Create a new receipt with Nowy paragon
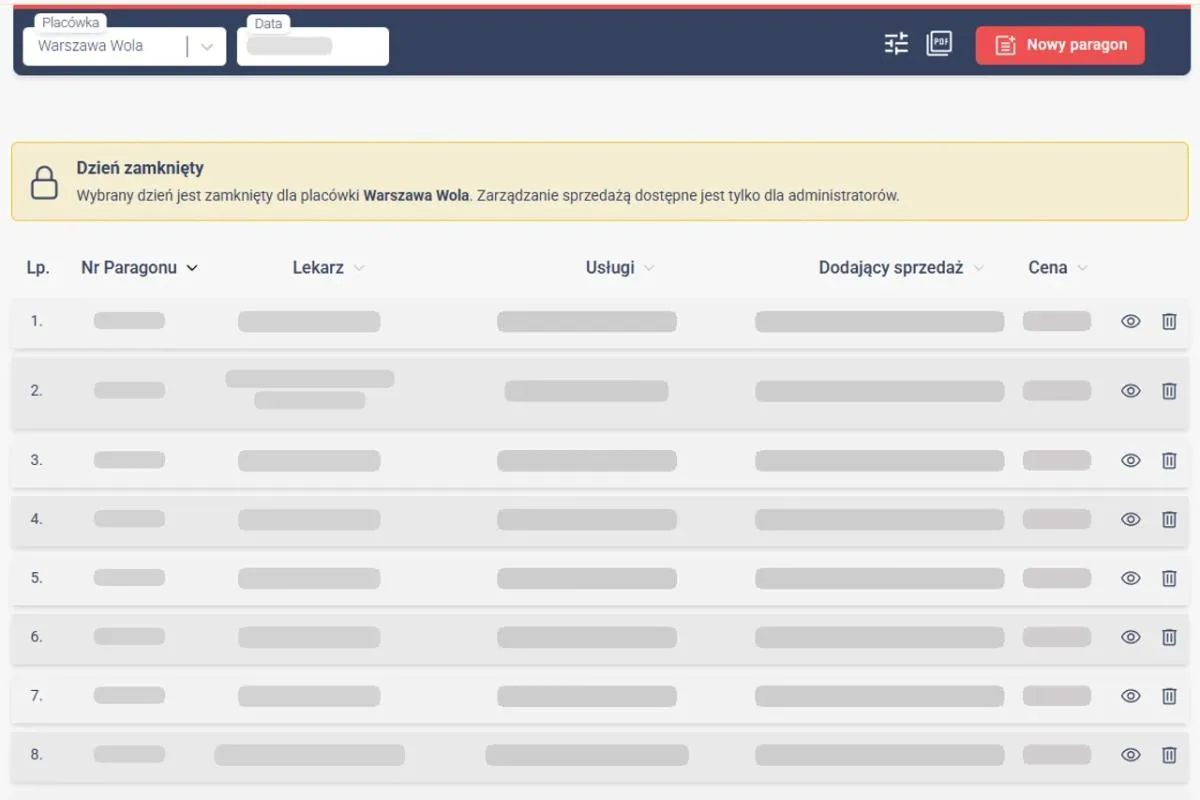The image size is (1200, 800). [1060, 45]
